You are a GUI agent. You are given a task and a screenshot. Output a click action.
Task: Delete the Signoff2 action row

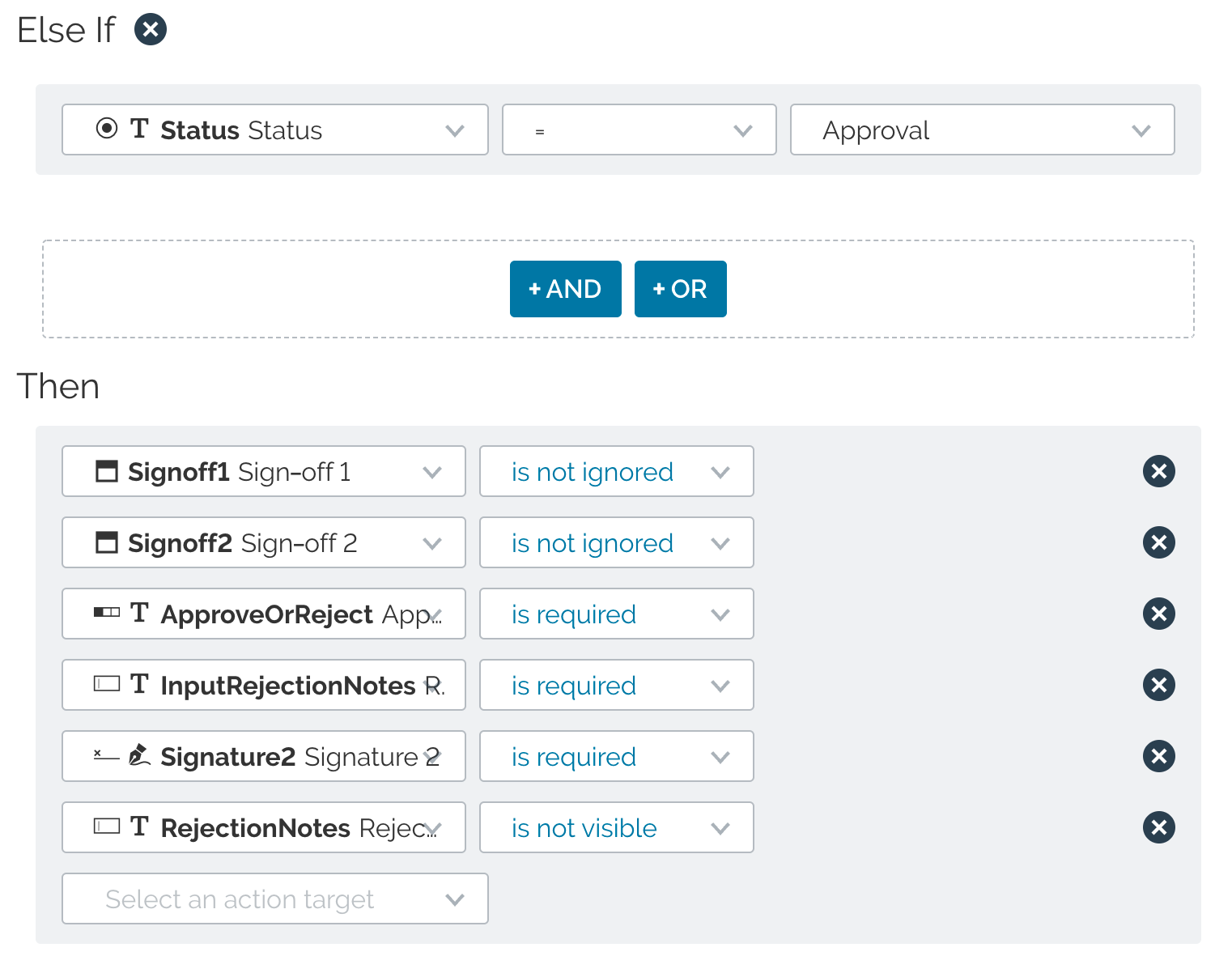coord(1159,542)
